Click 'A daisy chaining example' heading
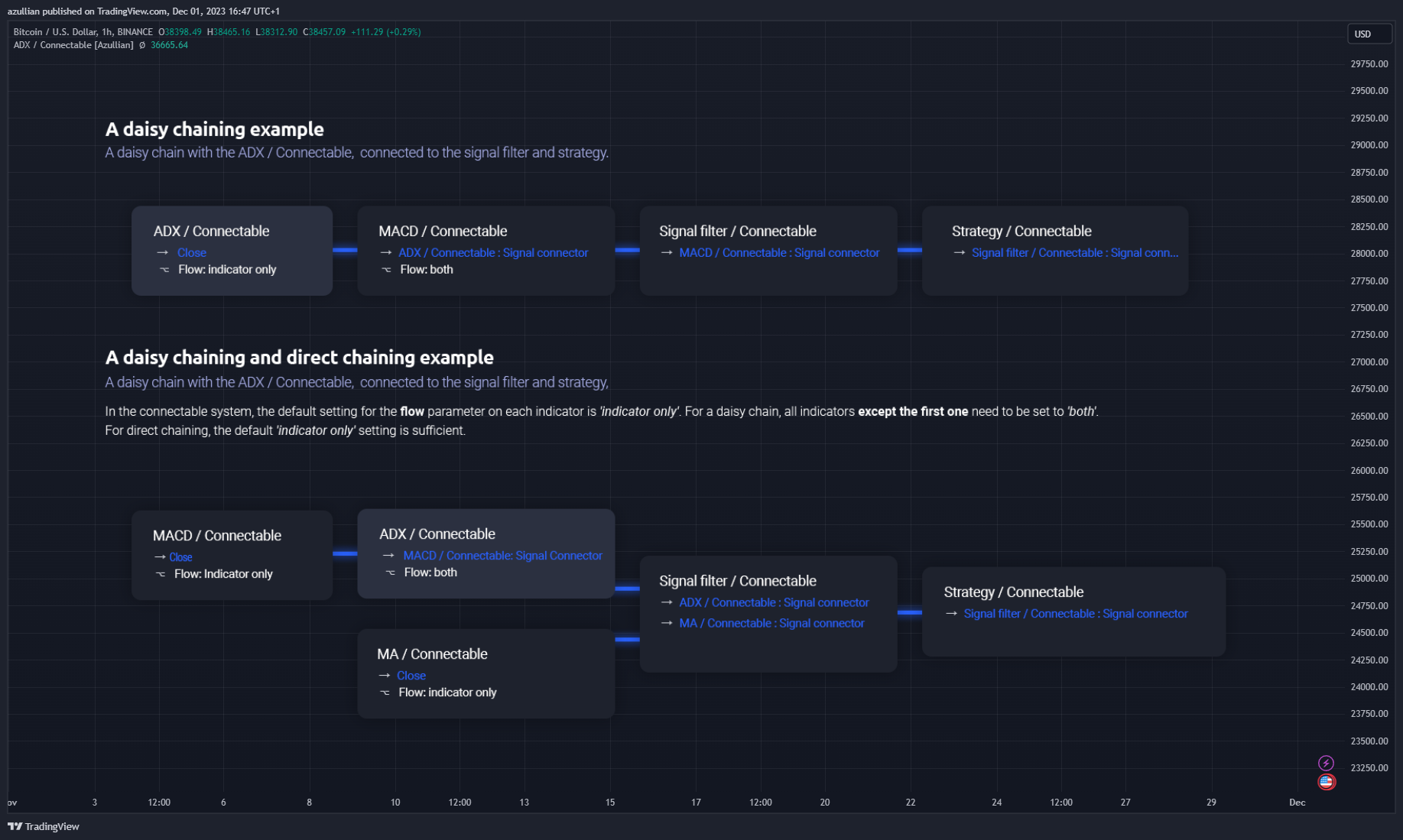Viewport: 1403px width, 840px height. point(215,129)
